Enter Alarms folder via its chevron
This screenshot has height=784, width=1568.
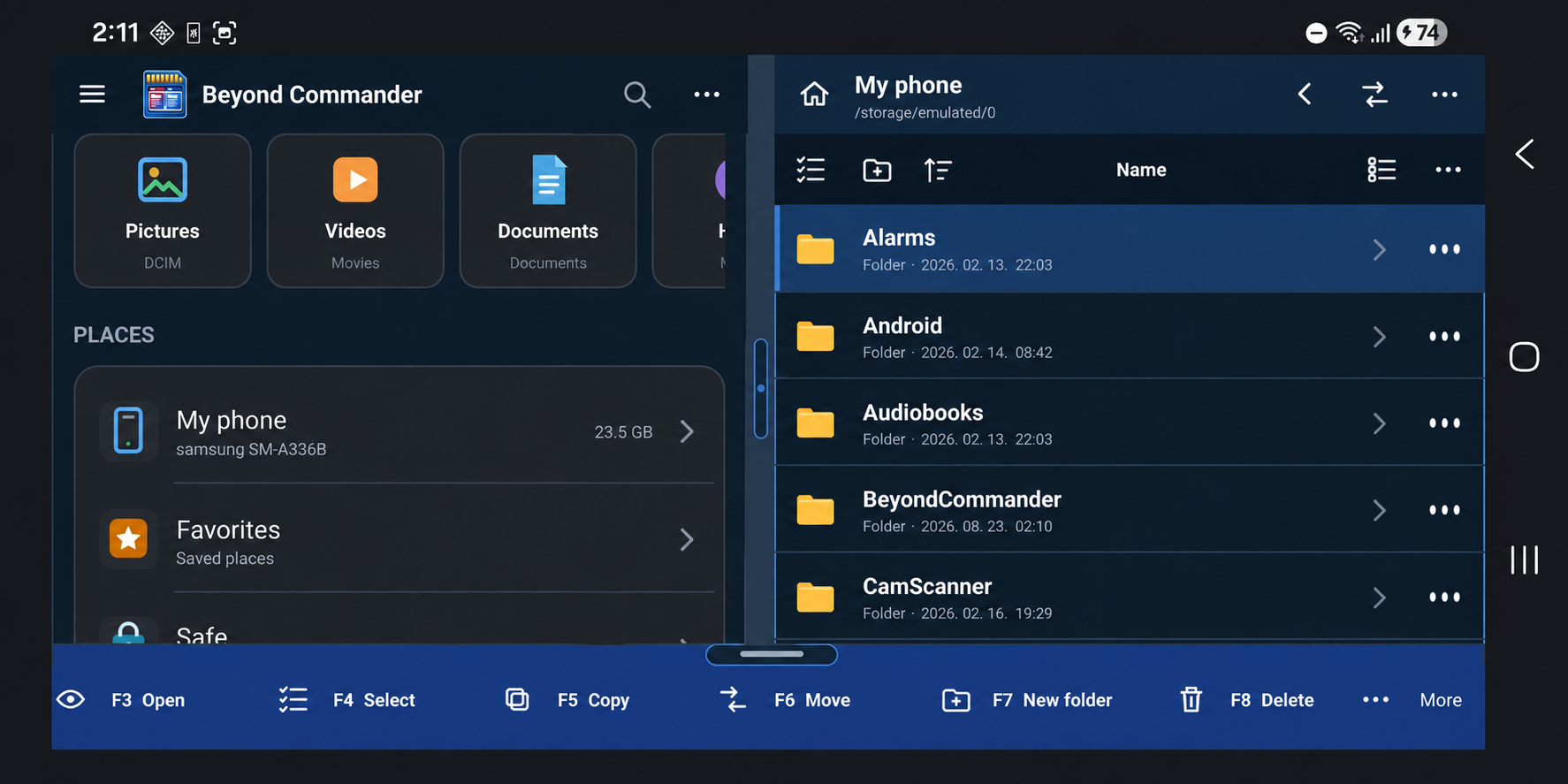click(x=1379, y=249)
